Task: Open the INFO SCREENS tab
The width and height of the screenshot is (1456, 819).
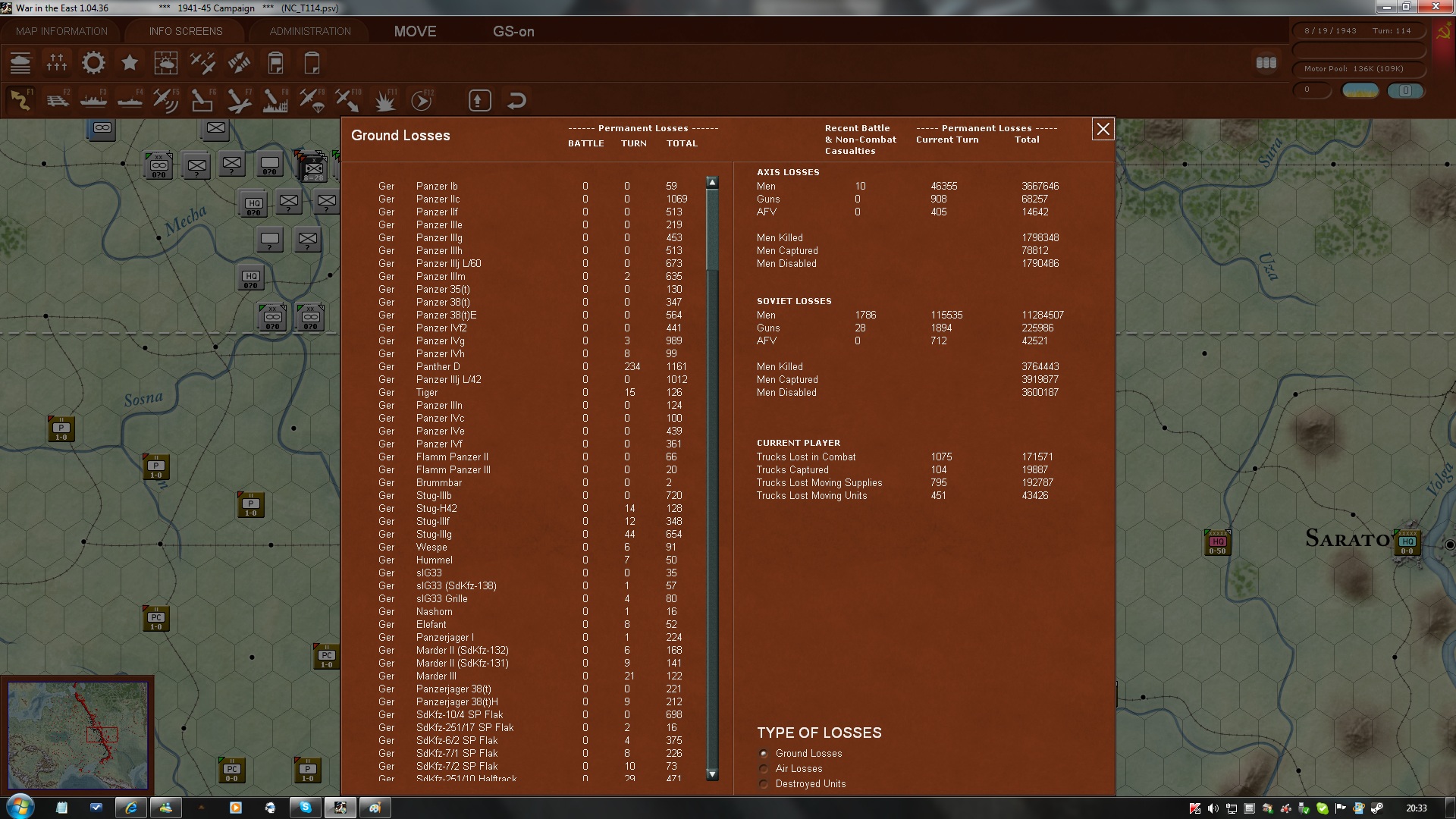Action: click(x=186, y=31)
